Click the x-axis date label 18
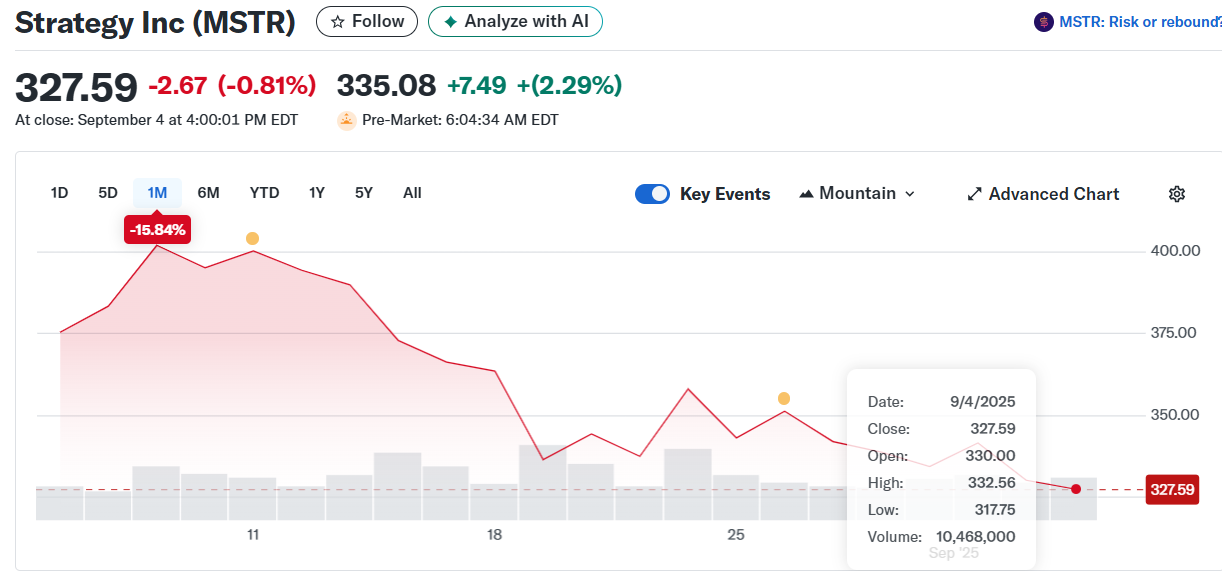Image resolution: width=1222 pixels, height=571 pixels. pyautogui.click(x=494, y=535)
